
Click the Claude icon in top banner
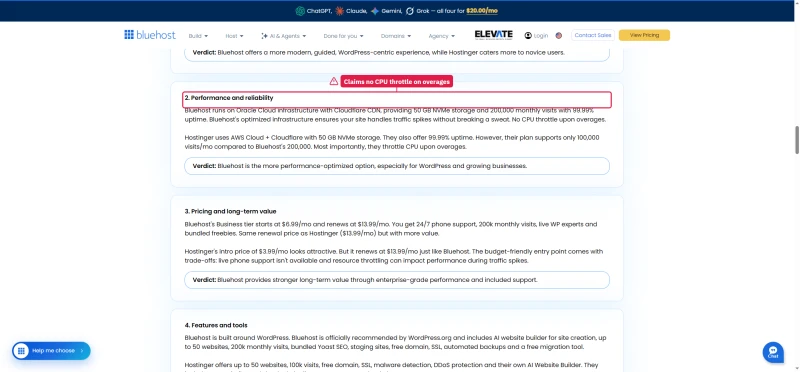click(340, 11)
